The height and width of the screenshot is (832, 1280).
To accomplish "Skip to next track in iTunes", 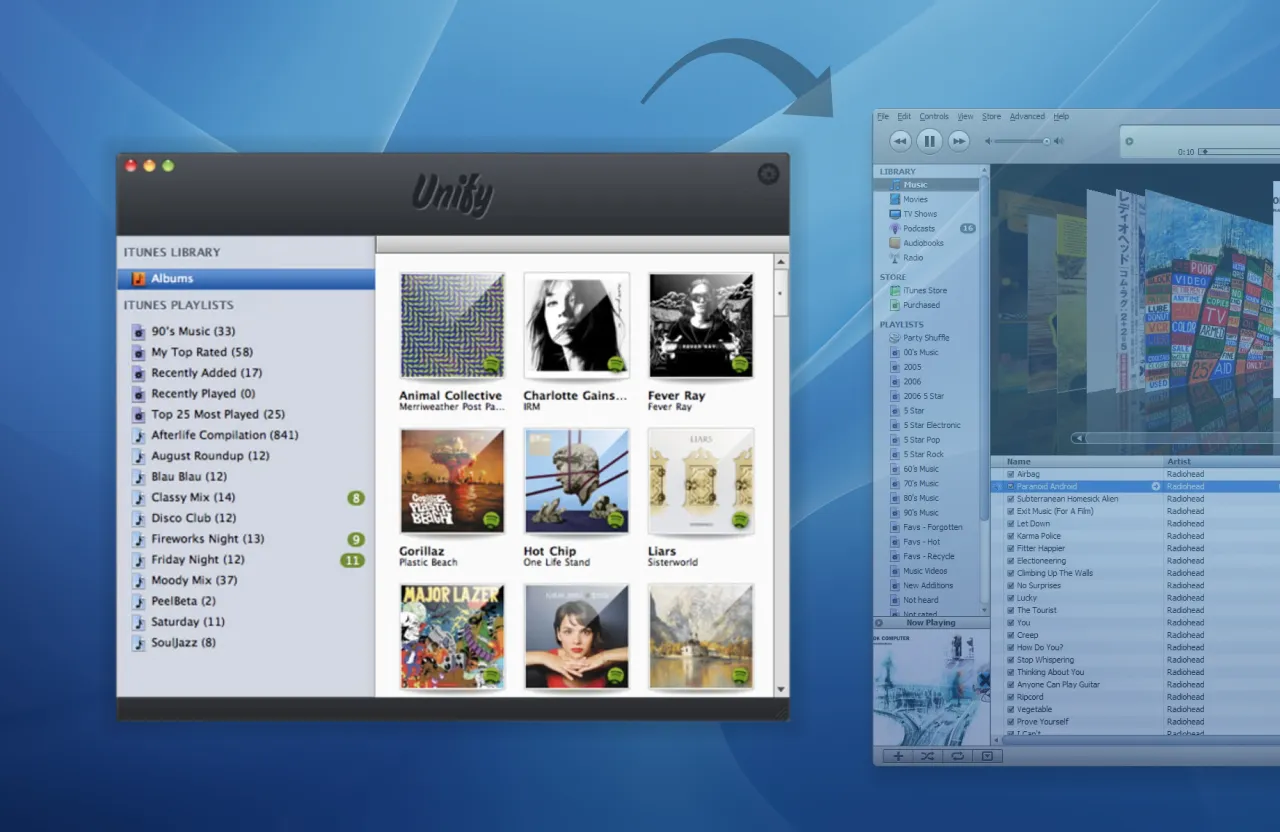I will (958, 141).
